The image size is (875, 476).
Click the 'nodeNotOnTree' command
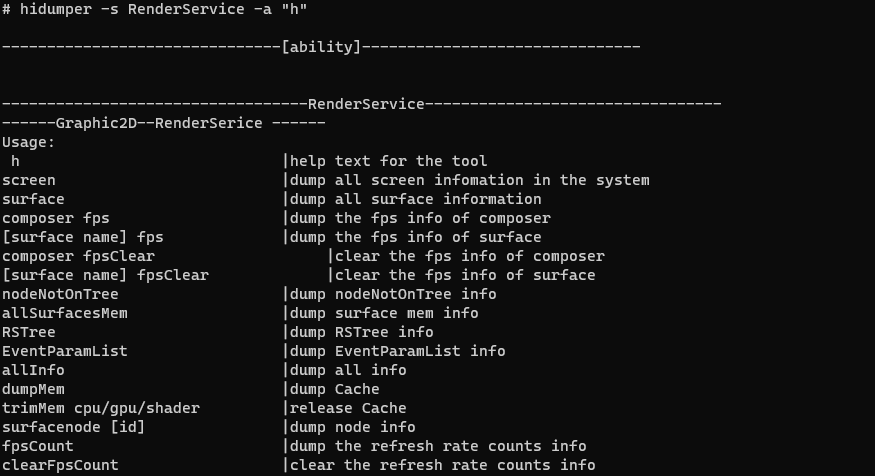coord(60,294)
